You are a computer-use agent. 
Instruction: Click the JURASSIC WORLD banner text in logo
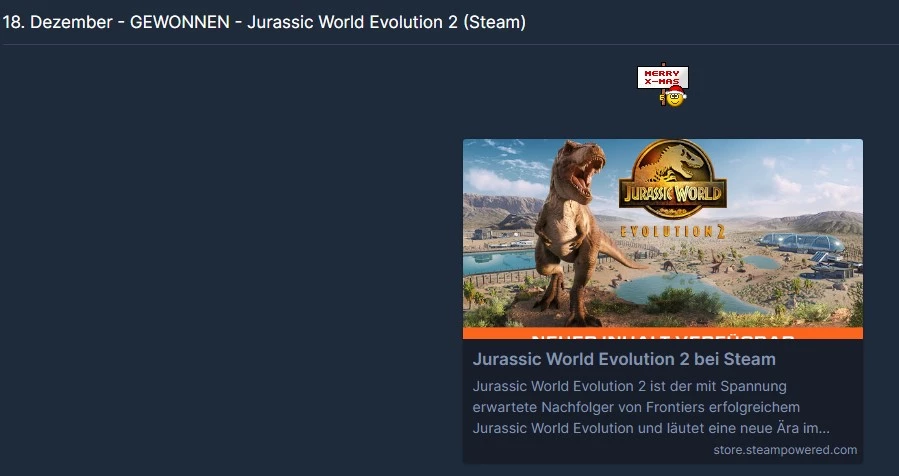673,193
